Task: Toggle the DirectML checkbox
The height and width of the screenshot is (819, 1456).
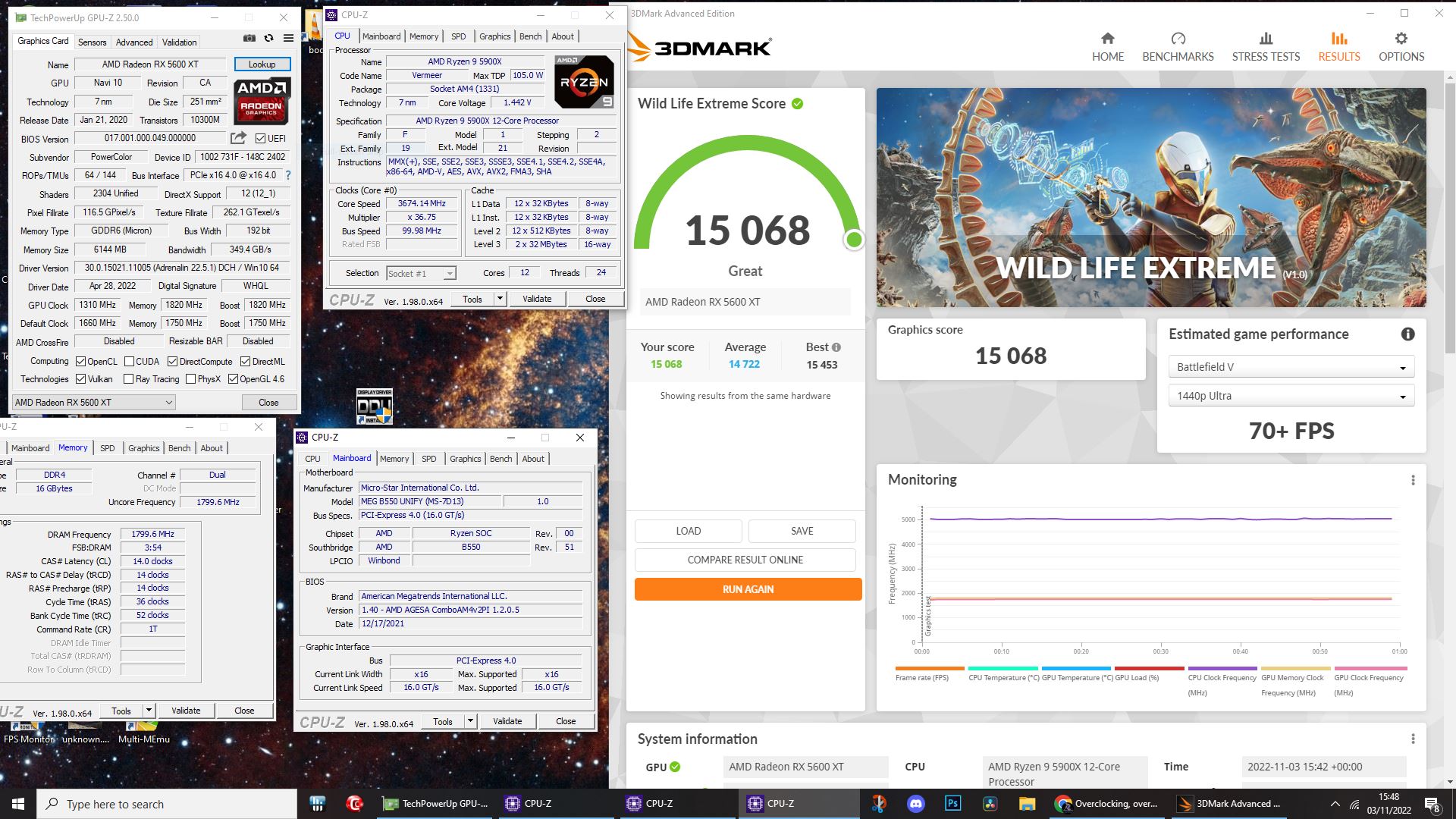Action: [245, 362]
